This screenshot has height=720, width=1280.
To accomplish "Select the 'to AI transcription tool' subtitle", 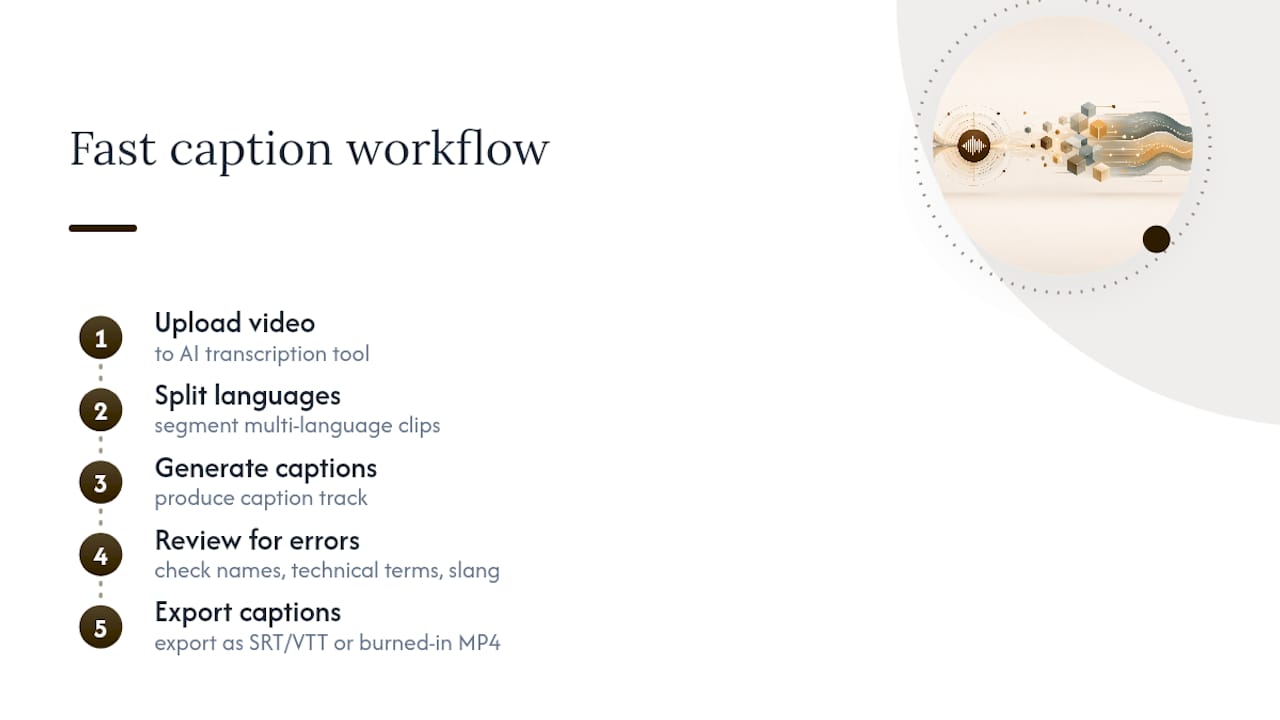I will pos(262,354).
